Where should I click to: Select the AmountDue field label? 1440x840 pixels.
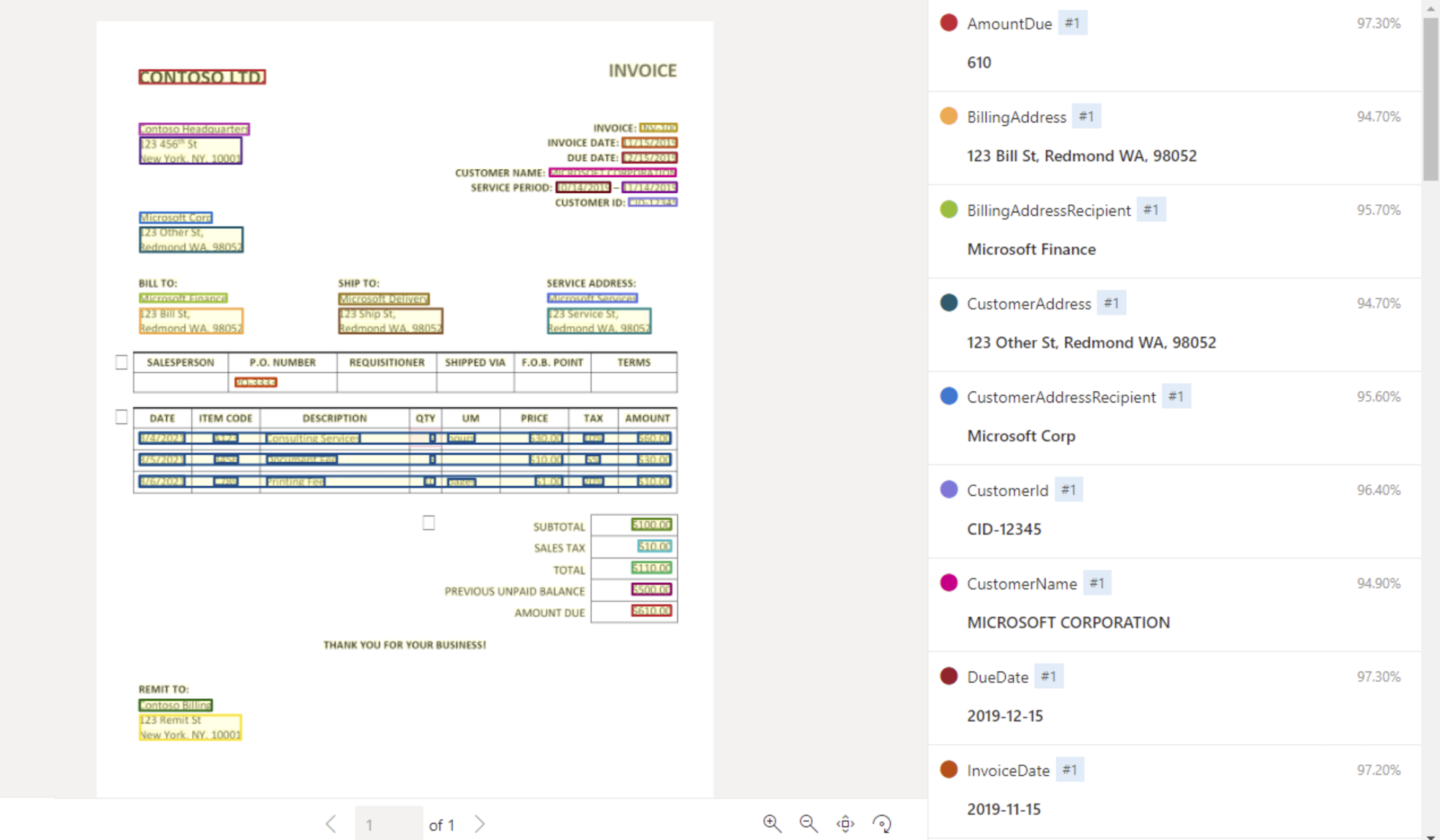[x=1009, y=24]
